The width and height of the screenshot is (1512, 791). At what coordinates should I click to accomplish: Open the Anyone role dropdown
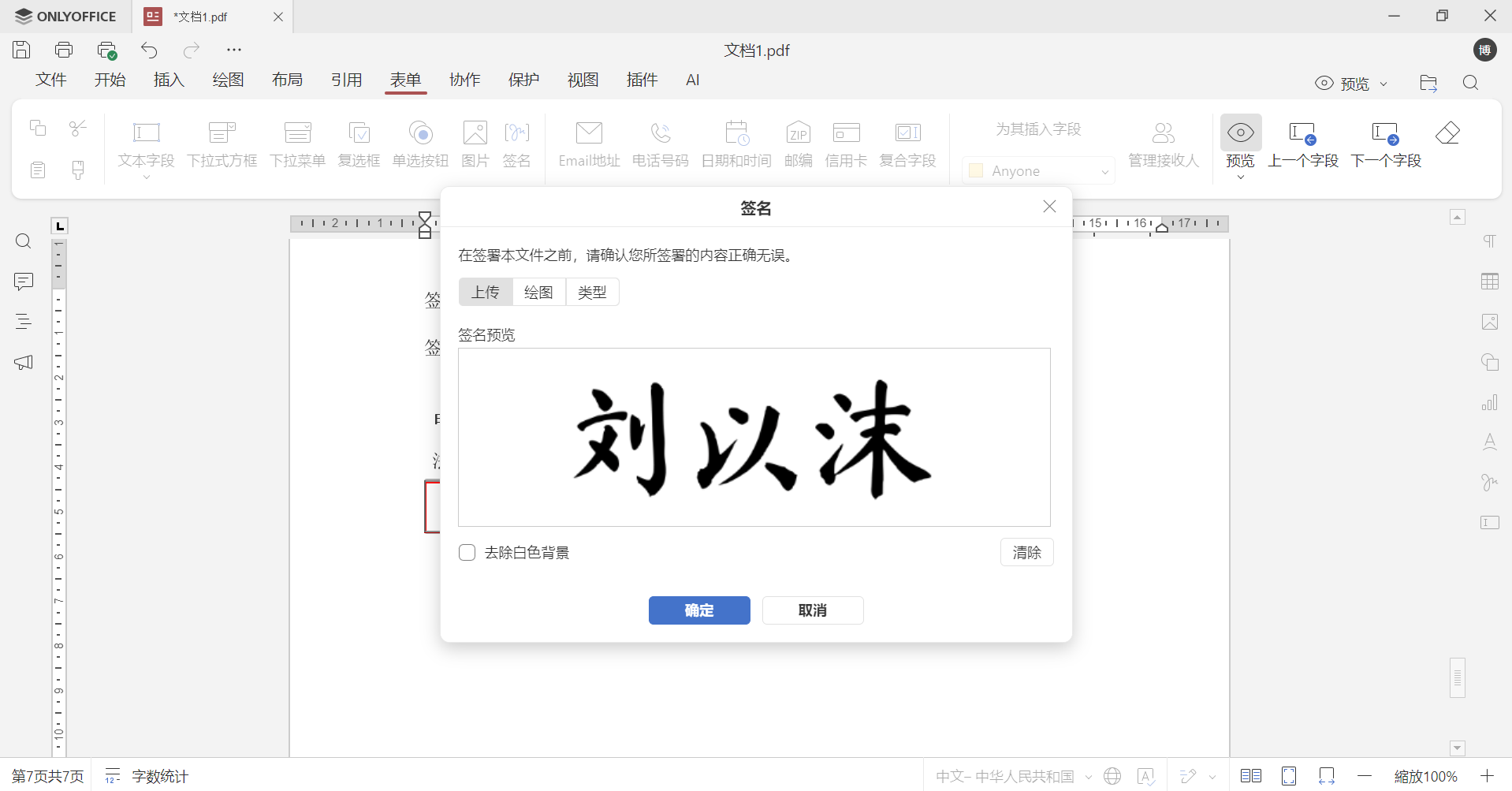tap(1037, 170)
